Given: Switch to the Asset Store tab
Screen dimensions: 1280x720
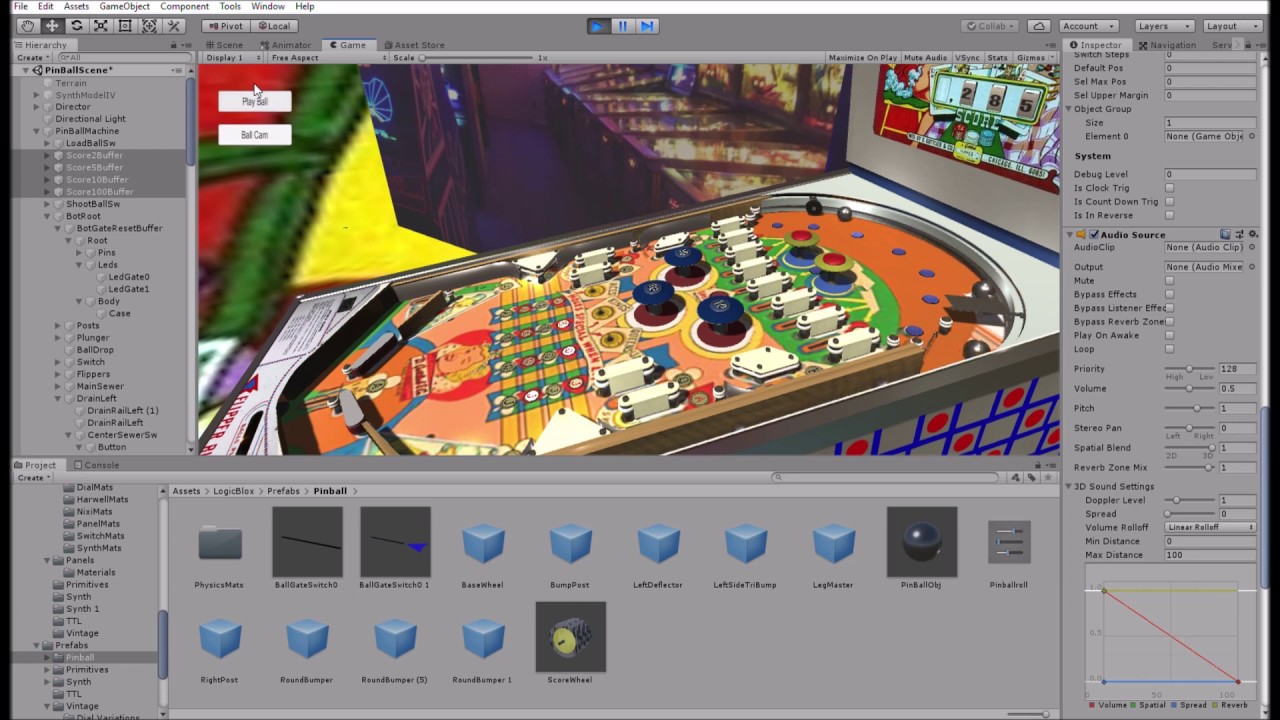Looking at the screenshot, I should [414, 45].
